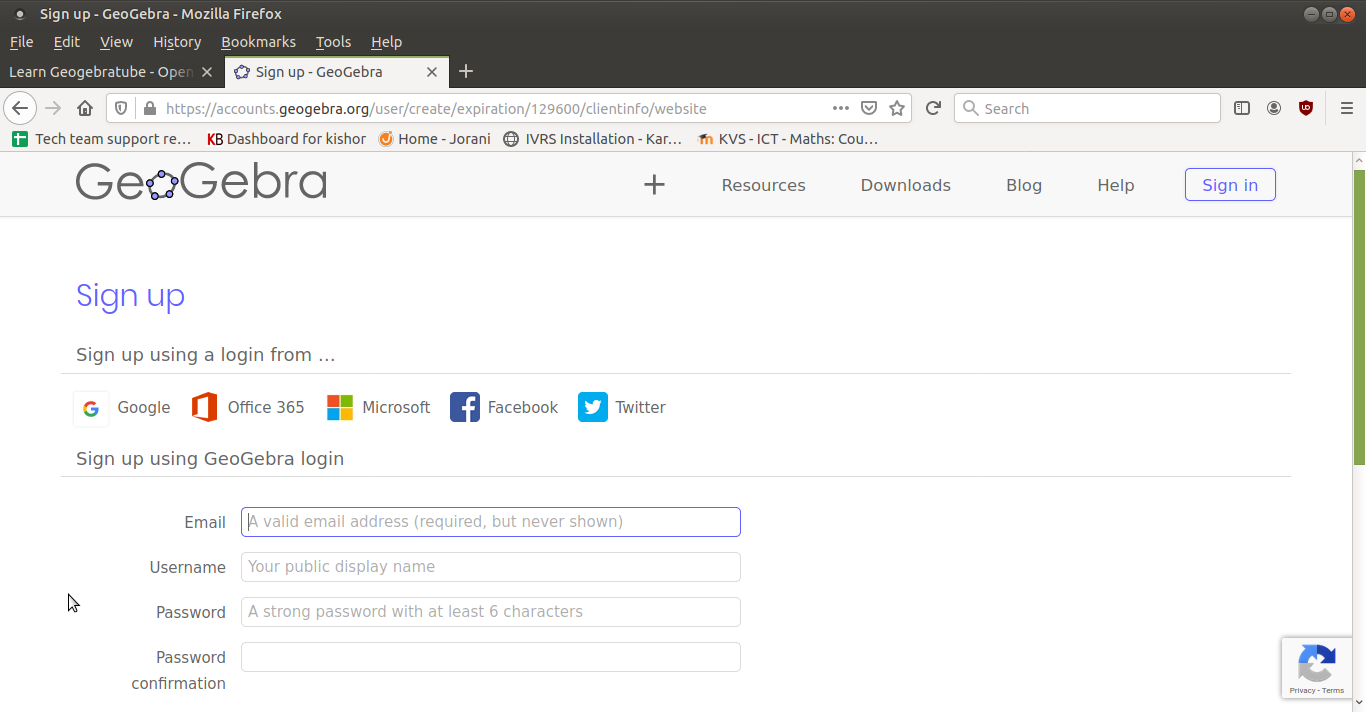Click the Password input field
Viewport: 1366px width, 712px height.
(490, 612)
